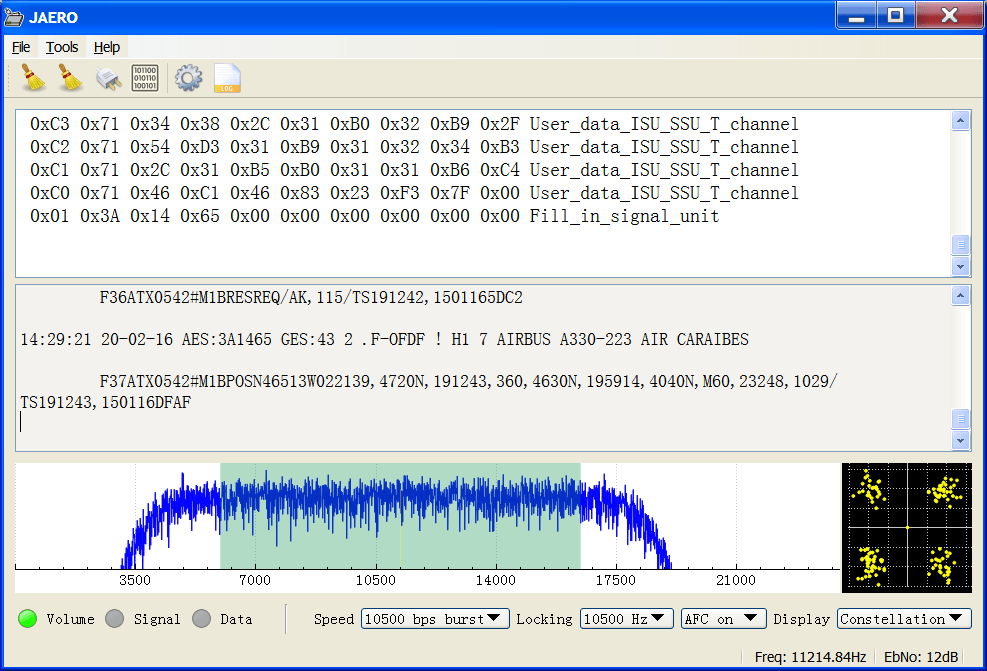The height and width of the screenshot is (671, 987).
Task: Open the Locking 10500 Hz dropdown
Action: [626, 619]
